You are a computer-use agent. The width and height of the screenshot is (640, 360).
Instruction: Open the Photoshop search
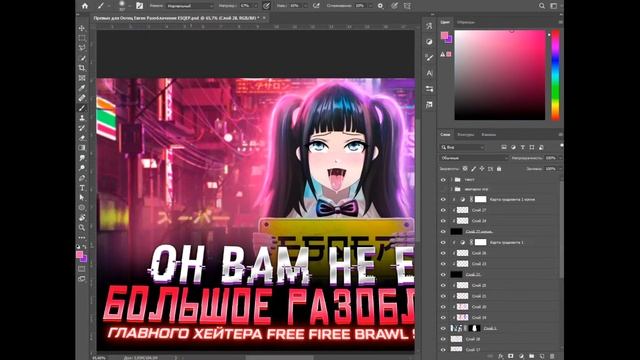click(542, 6)
